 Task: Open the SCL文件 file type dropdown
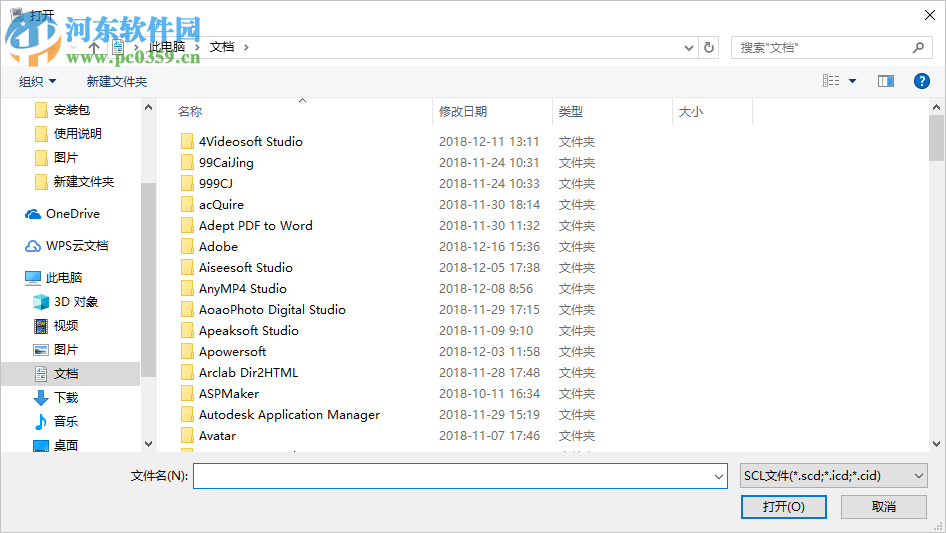(833, 476)
